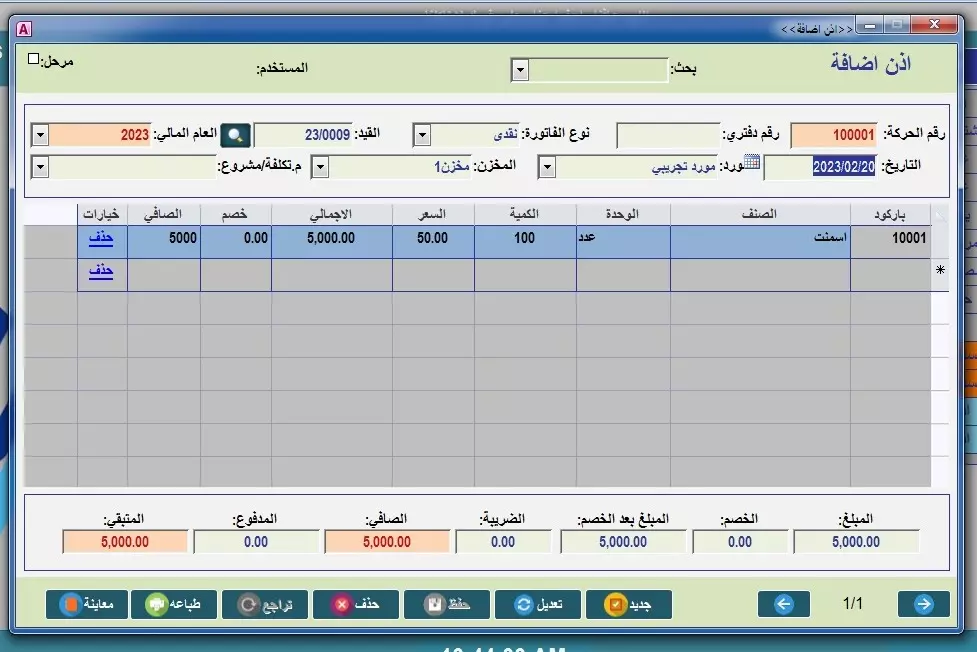Click حذف link on the اسمنت row
The height and width of the screenshot is (652, 977).
click(99, 239)
